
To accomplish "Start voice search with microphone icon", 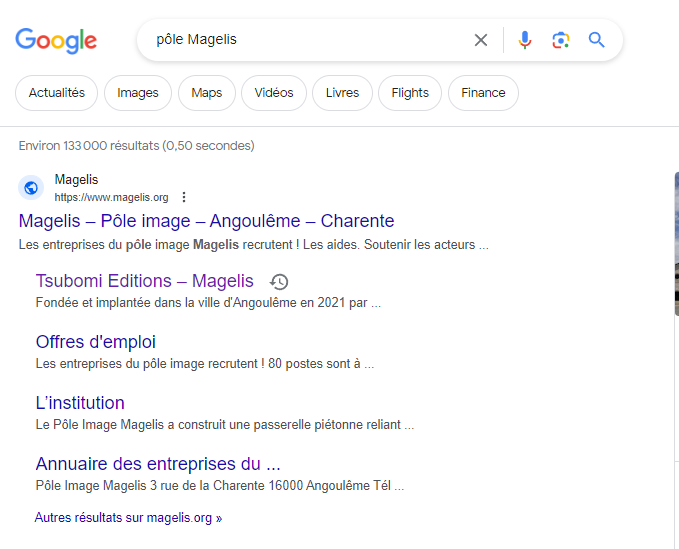I will [525, 40].
